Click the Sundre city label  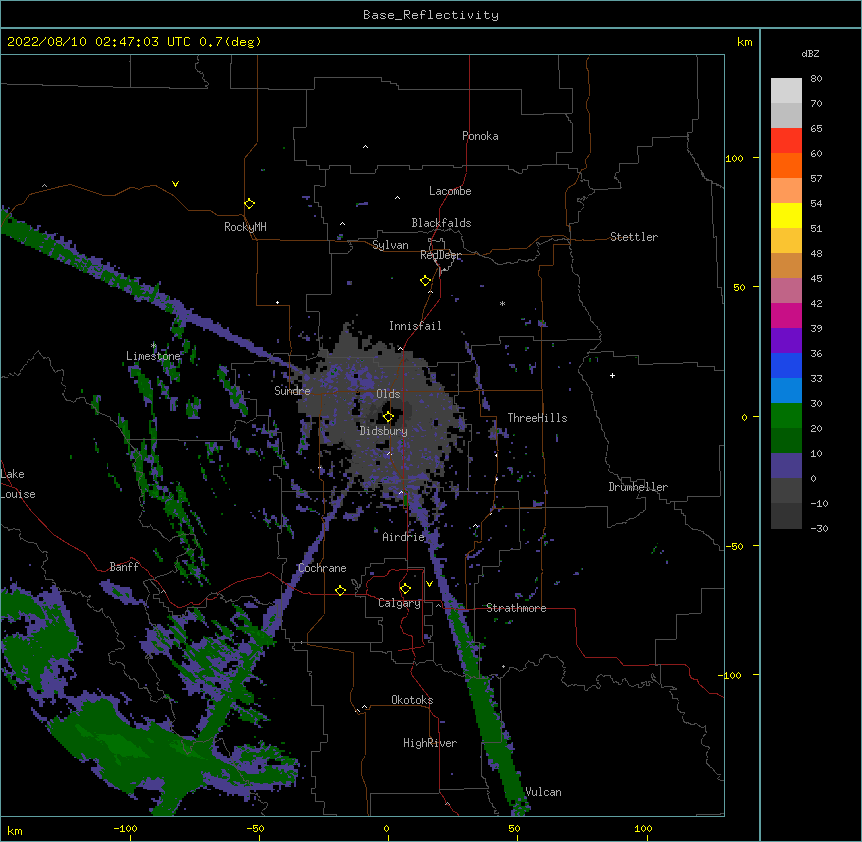(292, 391)
